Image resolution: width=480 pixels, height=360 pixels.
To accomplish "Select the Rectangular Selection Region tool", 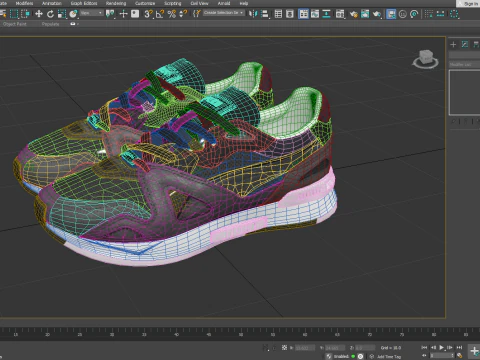I will click(x=14, y=14).
